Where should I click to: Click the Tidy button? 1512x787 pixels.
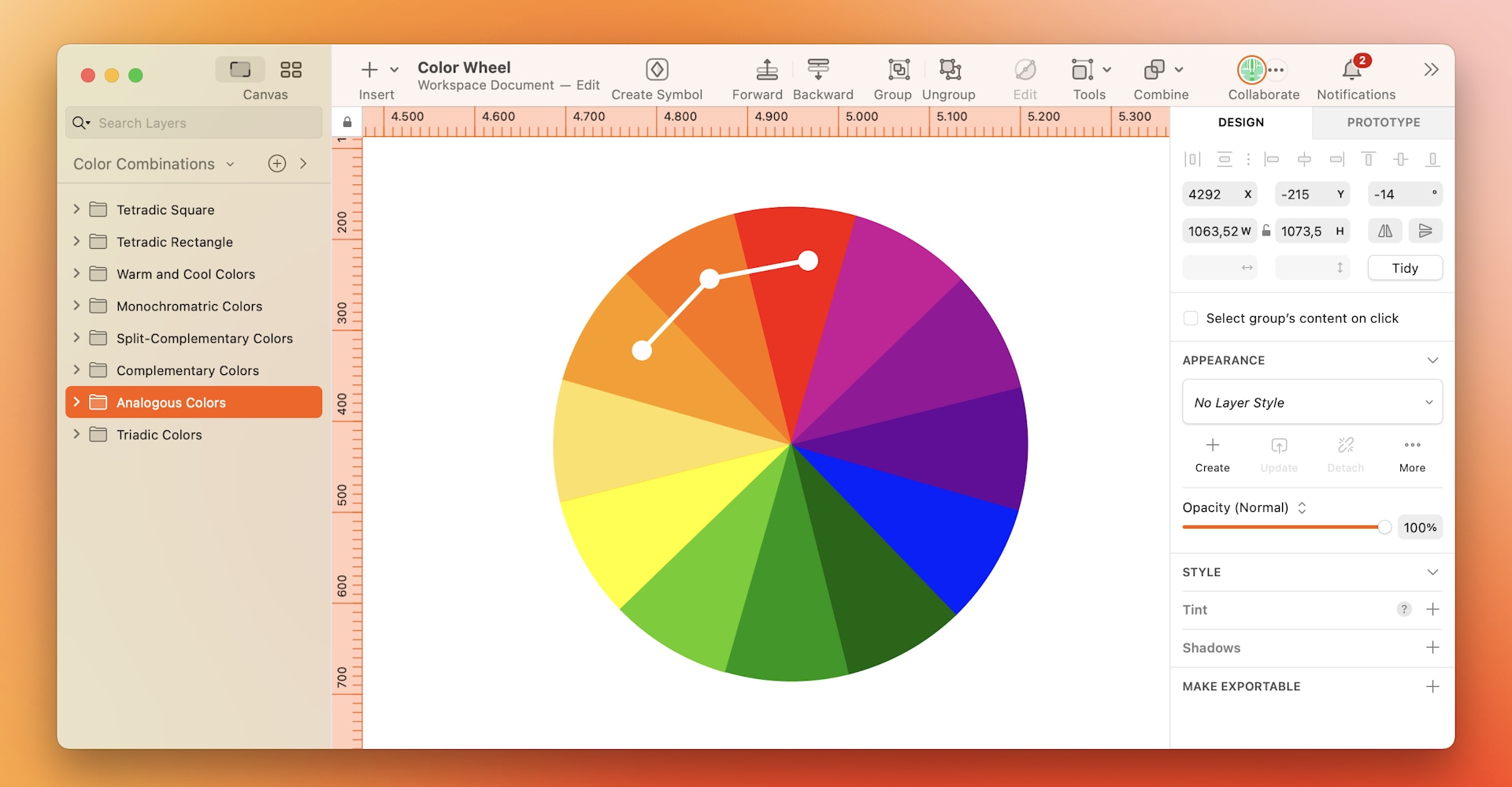[1405, 267]
